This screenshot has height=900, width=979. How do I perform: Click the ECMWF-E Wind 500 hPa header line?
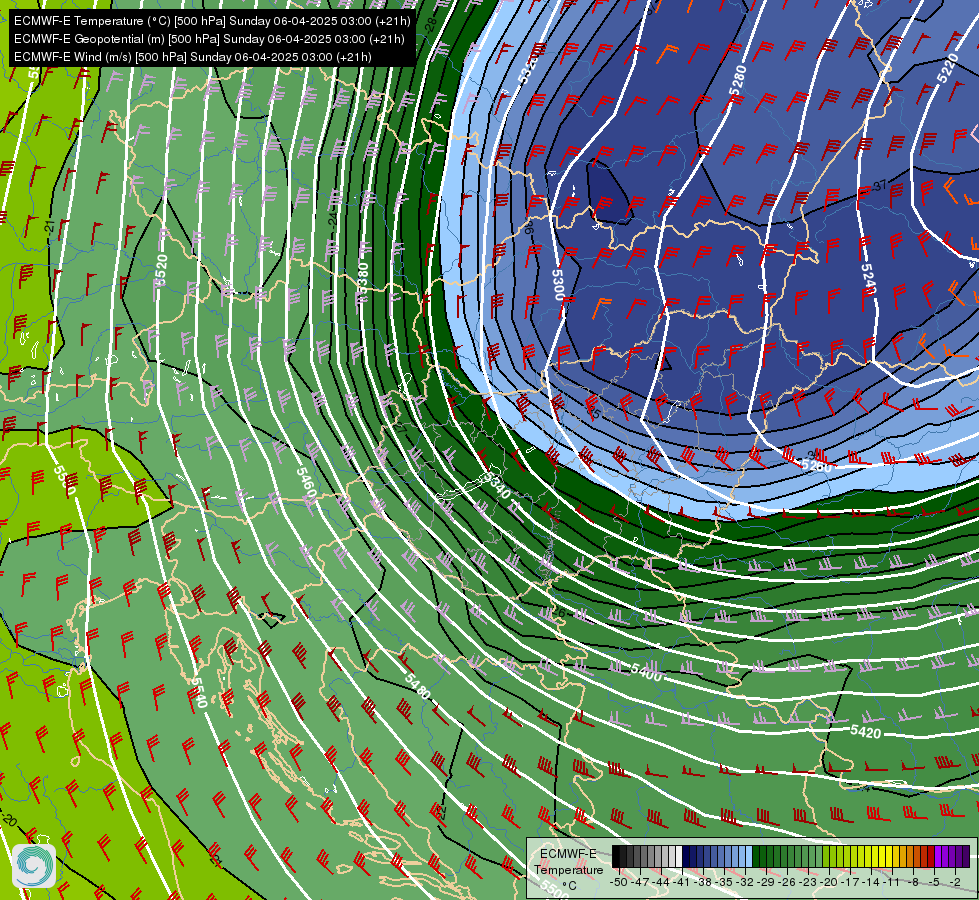point(193,57)
